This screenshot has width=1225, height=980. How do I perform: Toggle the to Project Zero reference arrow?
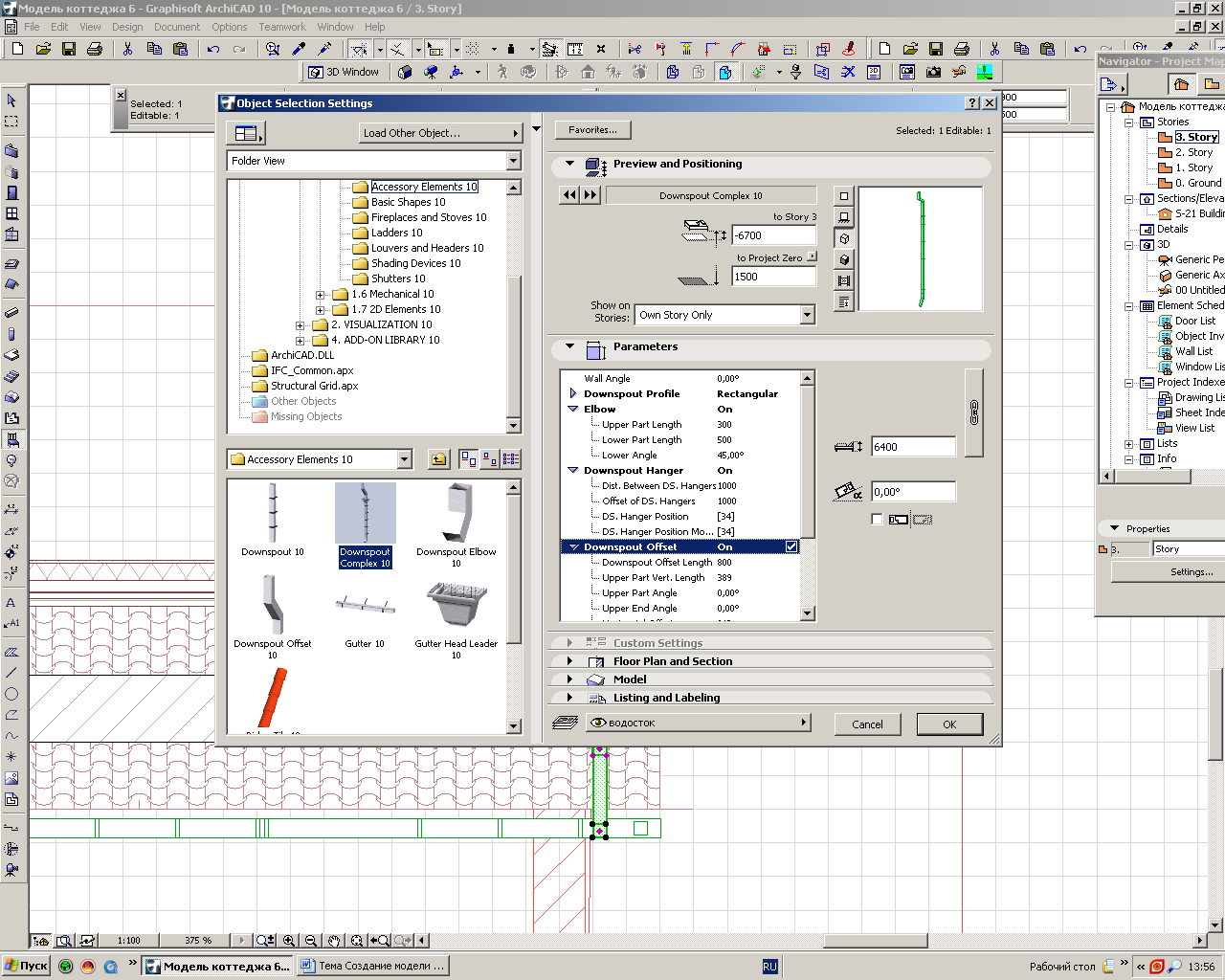click(812, 256)
